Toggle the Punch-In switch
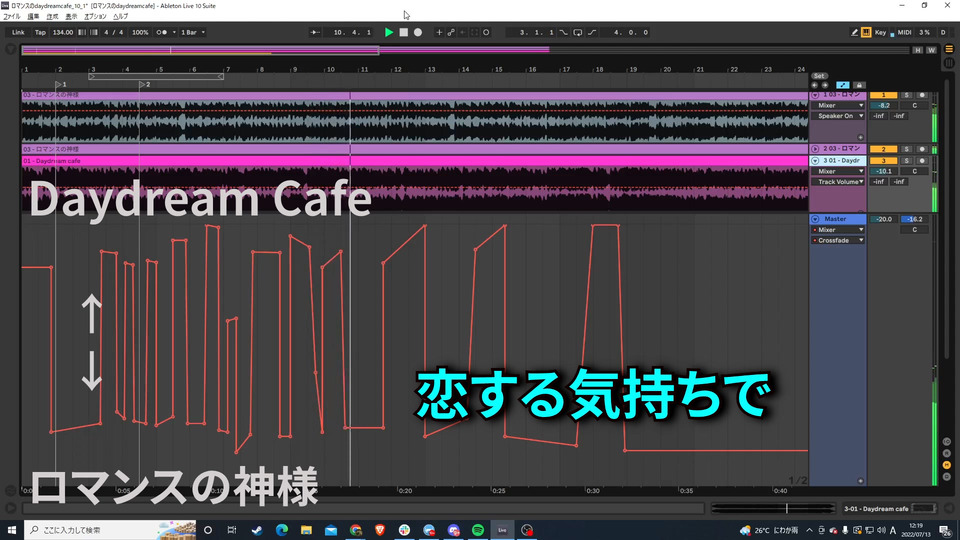 pyautogui.click(x=564, y=32)
